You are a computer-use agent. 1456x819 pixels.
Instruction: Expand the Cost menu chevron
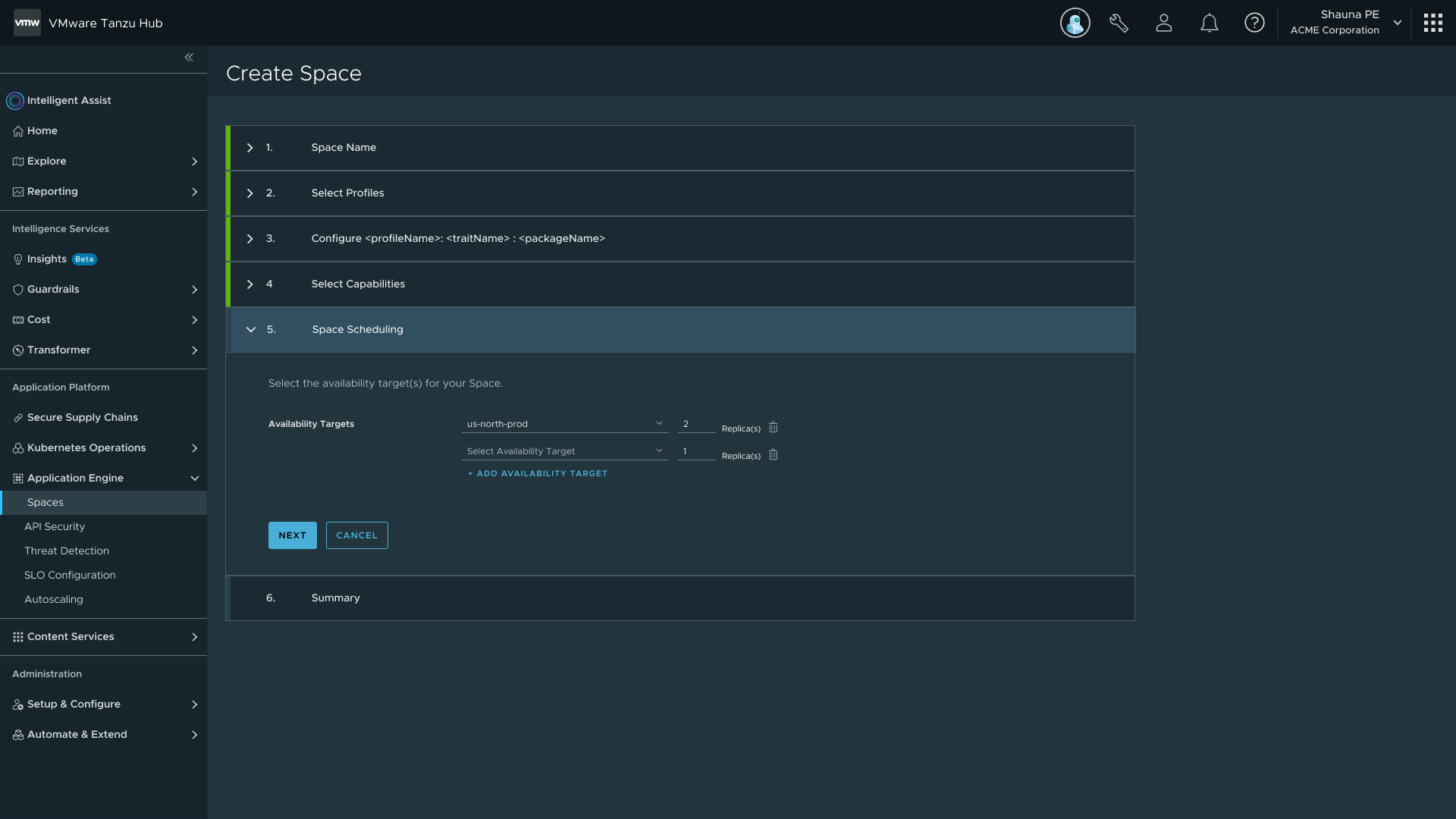195,320
